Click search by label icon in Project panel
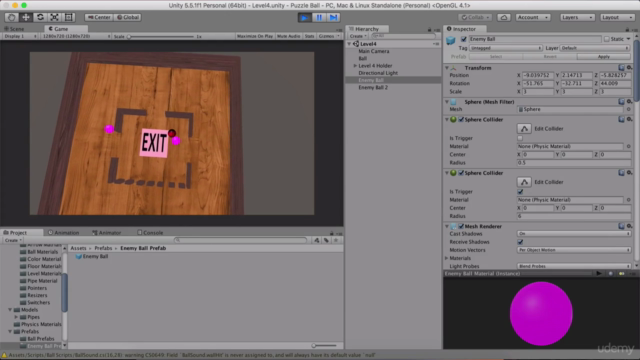Screen dimensions: 640x360 pyautogui.click(x=326, y=240)
